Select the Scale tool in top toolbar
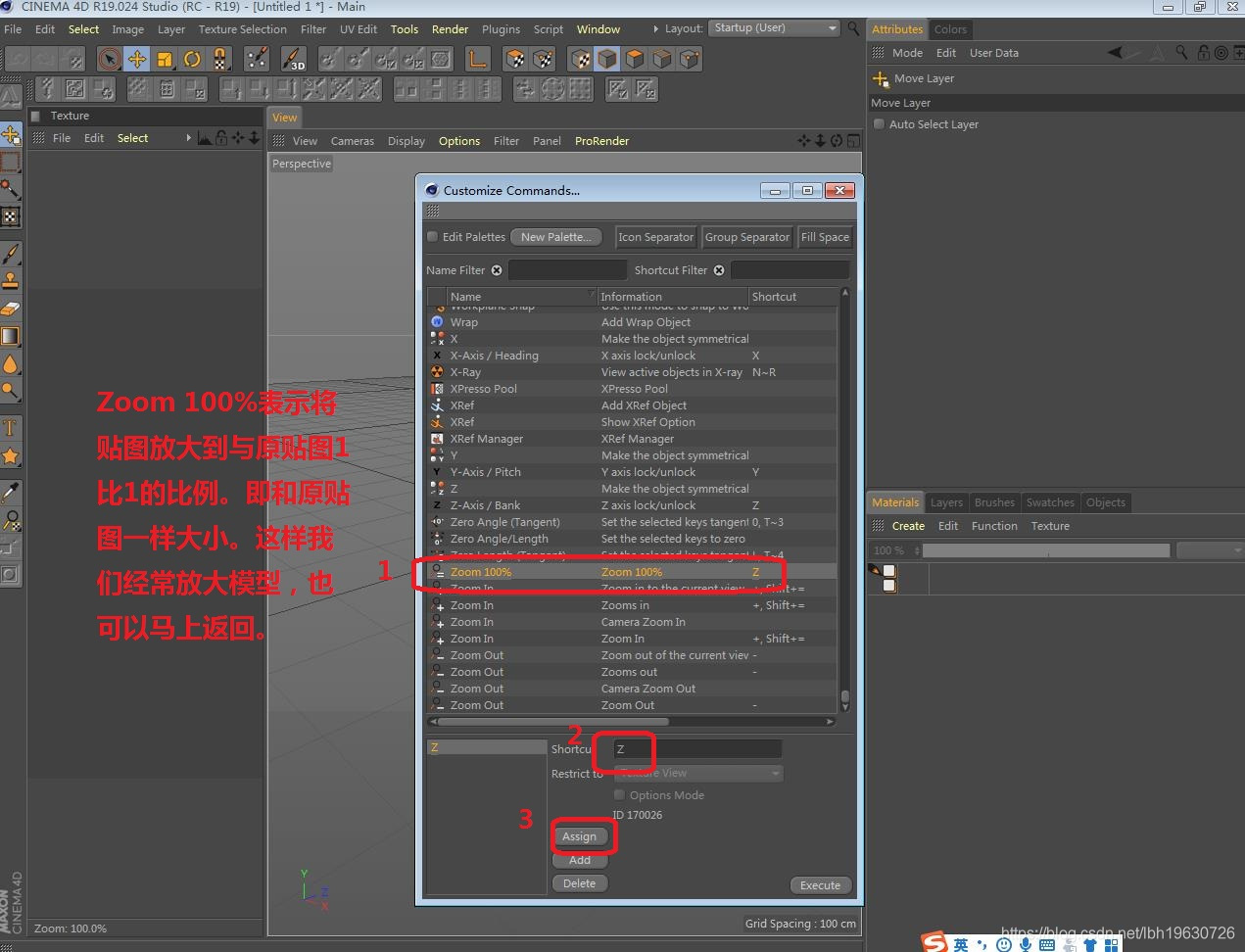The width and height of the screenshot is (1245, 952). [x=165, y=60]
